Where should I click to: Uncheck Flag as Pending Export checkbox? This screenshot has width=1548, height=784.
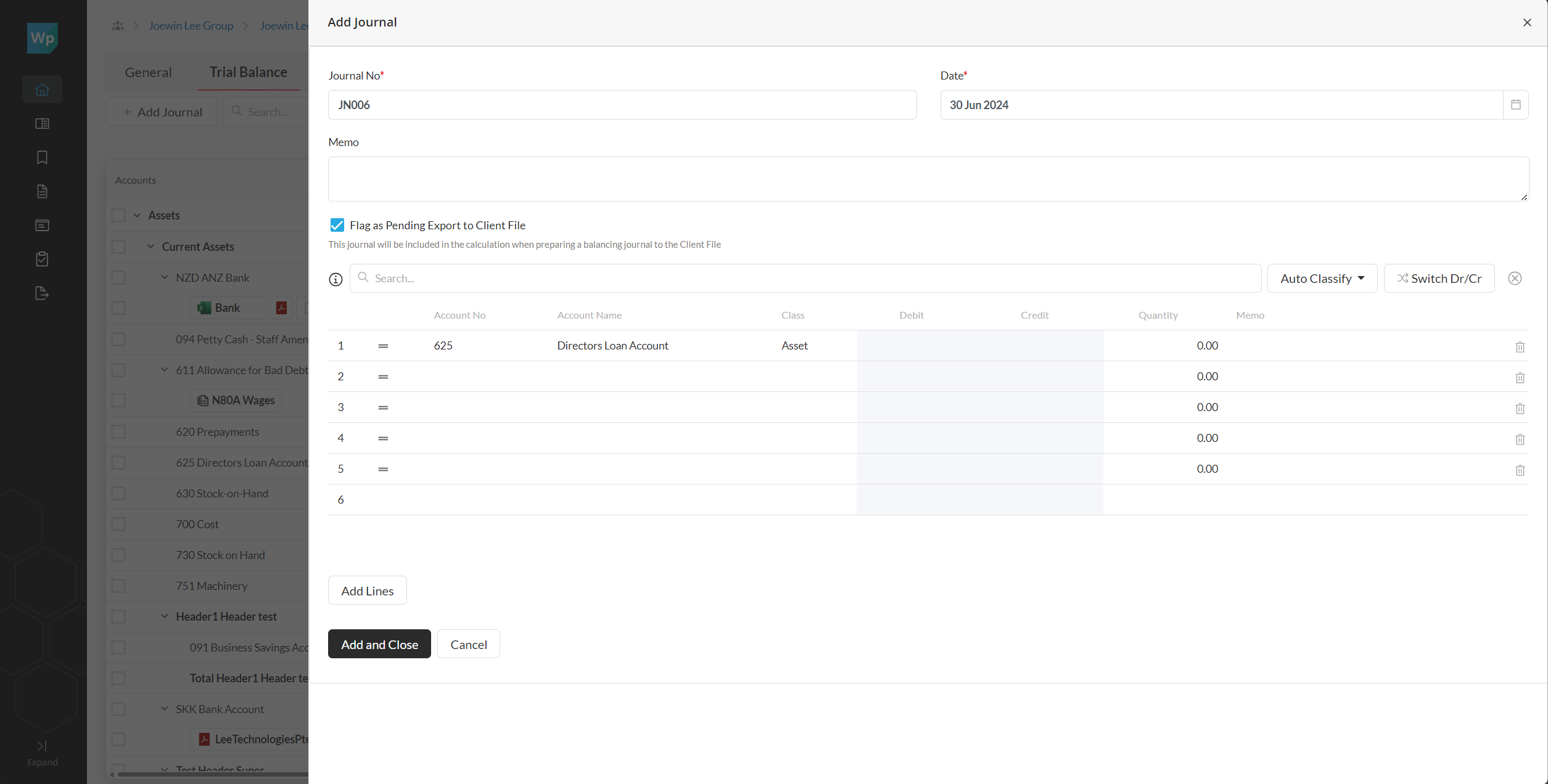coord(337,225)
